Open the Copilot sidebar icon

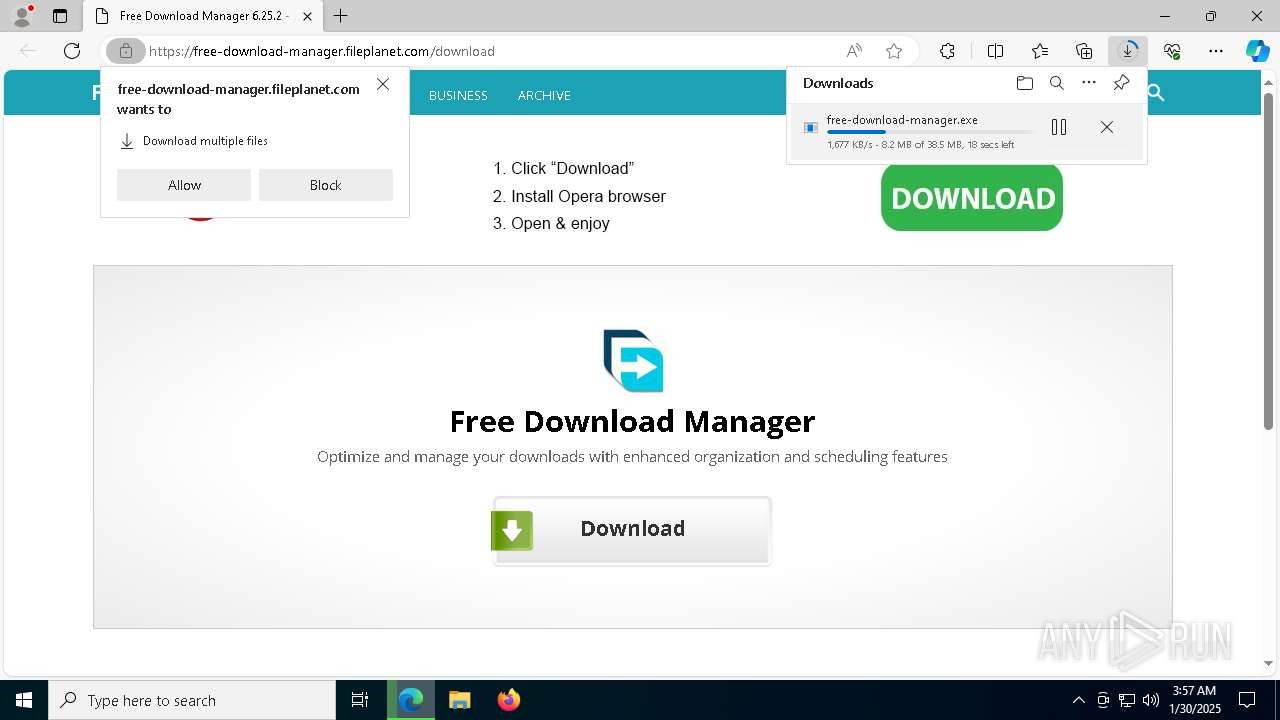[x=1257, y=51]
